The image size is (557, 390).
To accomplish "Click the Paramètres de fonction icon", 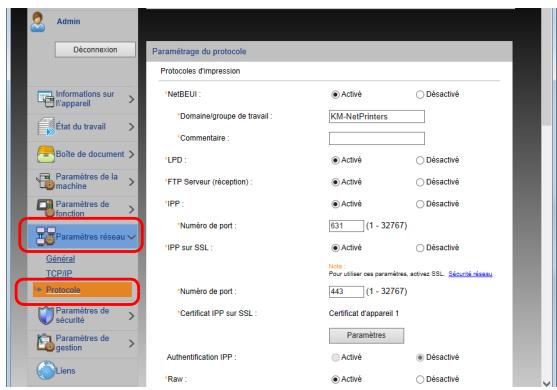I will (x=45, y=208).
